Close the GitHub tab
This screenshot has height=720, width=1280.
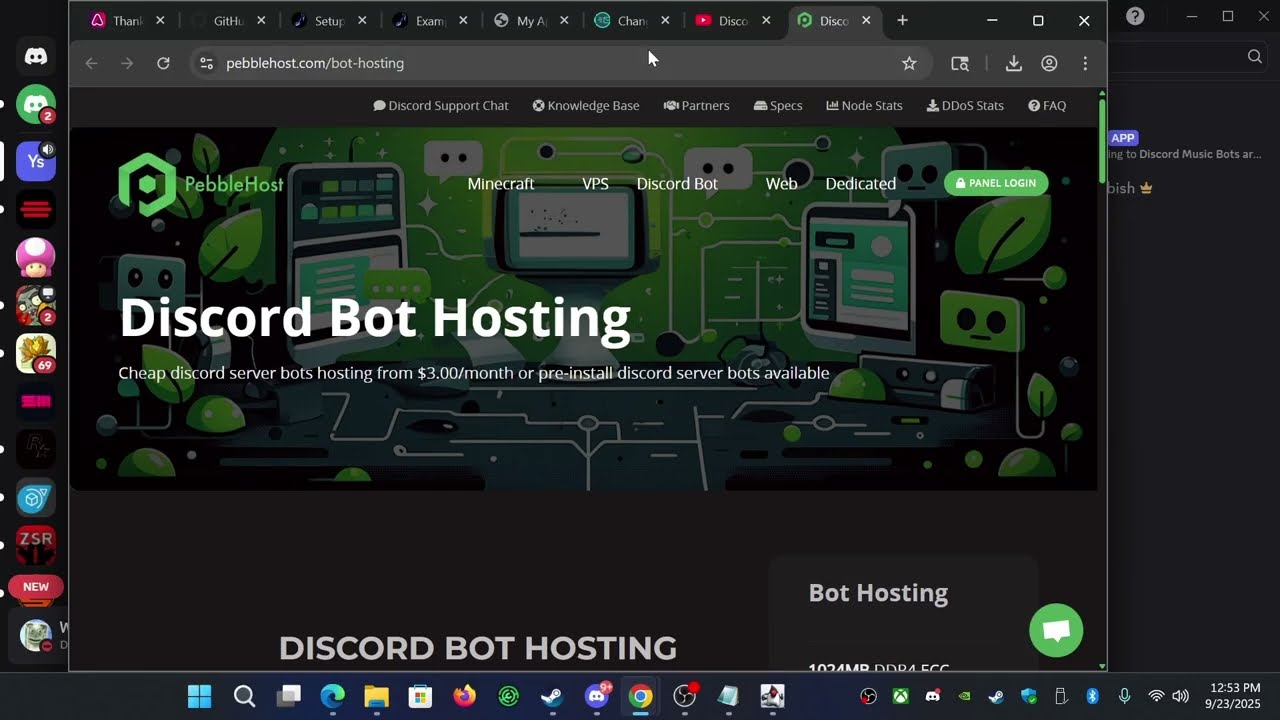(261, 20)
